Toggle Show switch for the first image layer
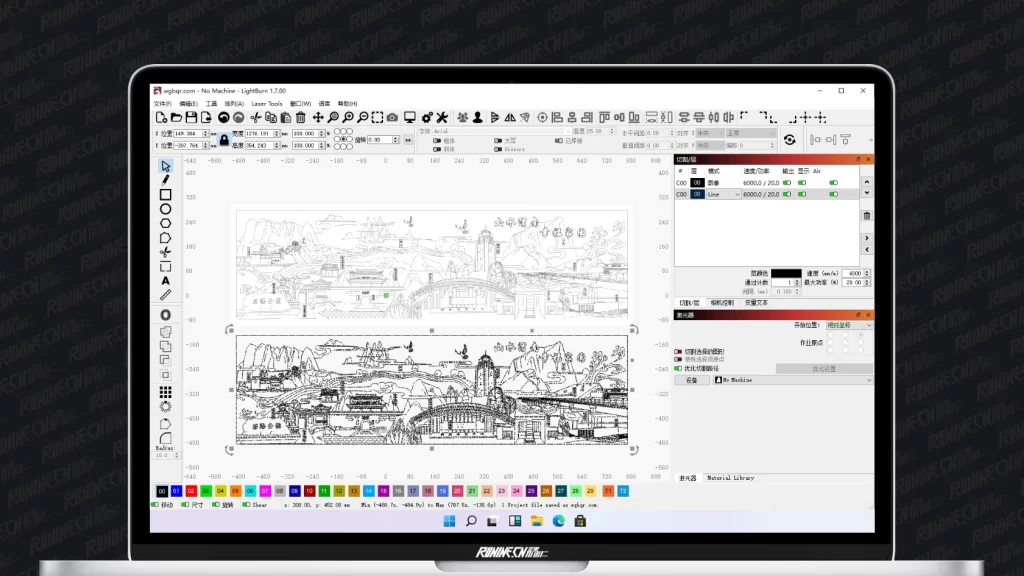This screenshot has width=1024, height=576. (x=802, y=183)
